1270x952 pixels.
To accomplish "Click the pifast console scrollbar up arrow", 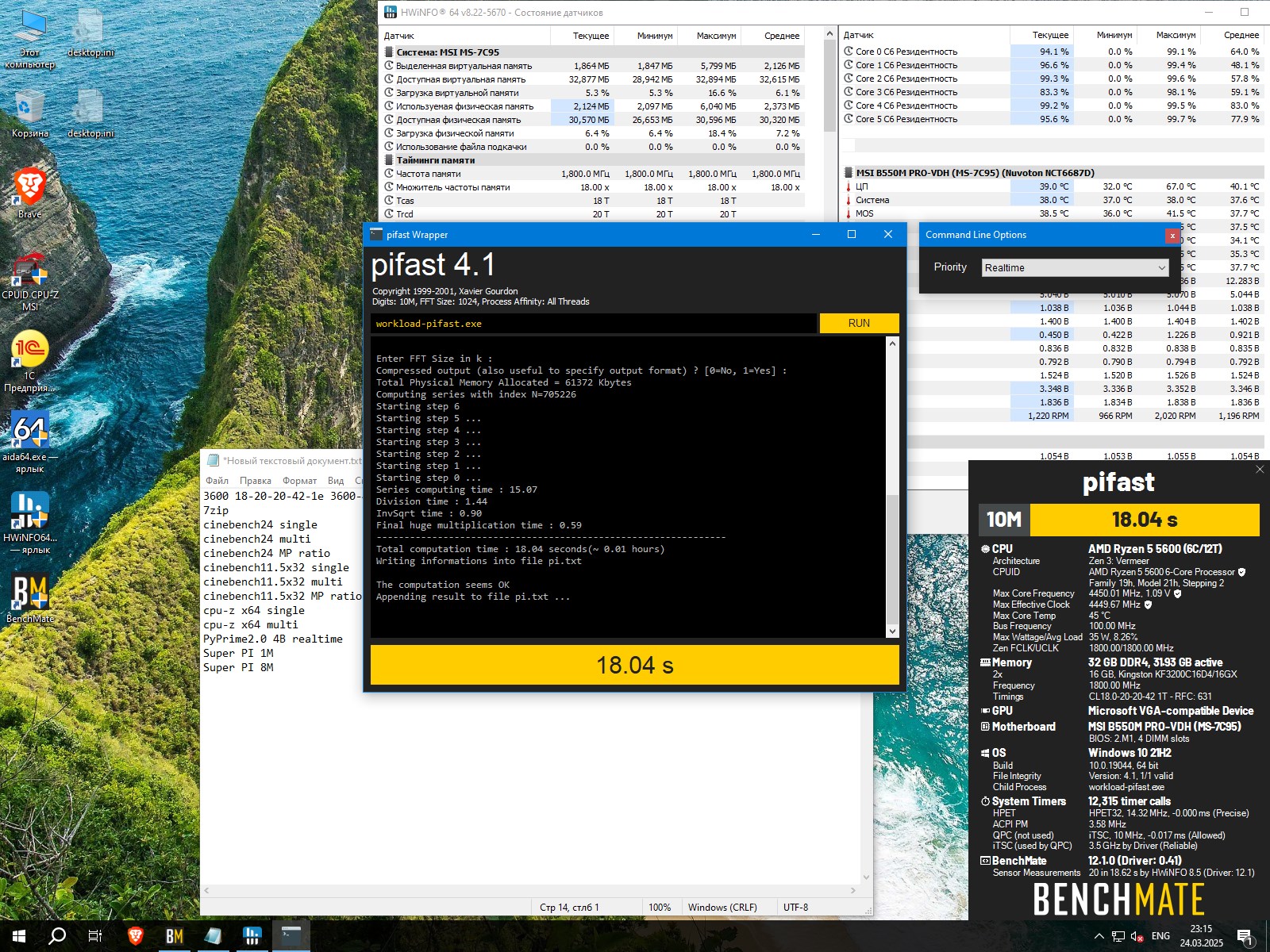I will click(x=892, y=344).
